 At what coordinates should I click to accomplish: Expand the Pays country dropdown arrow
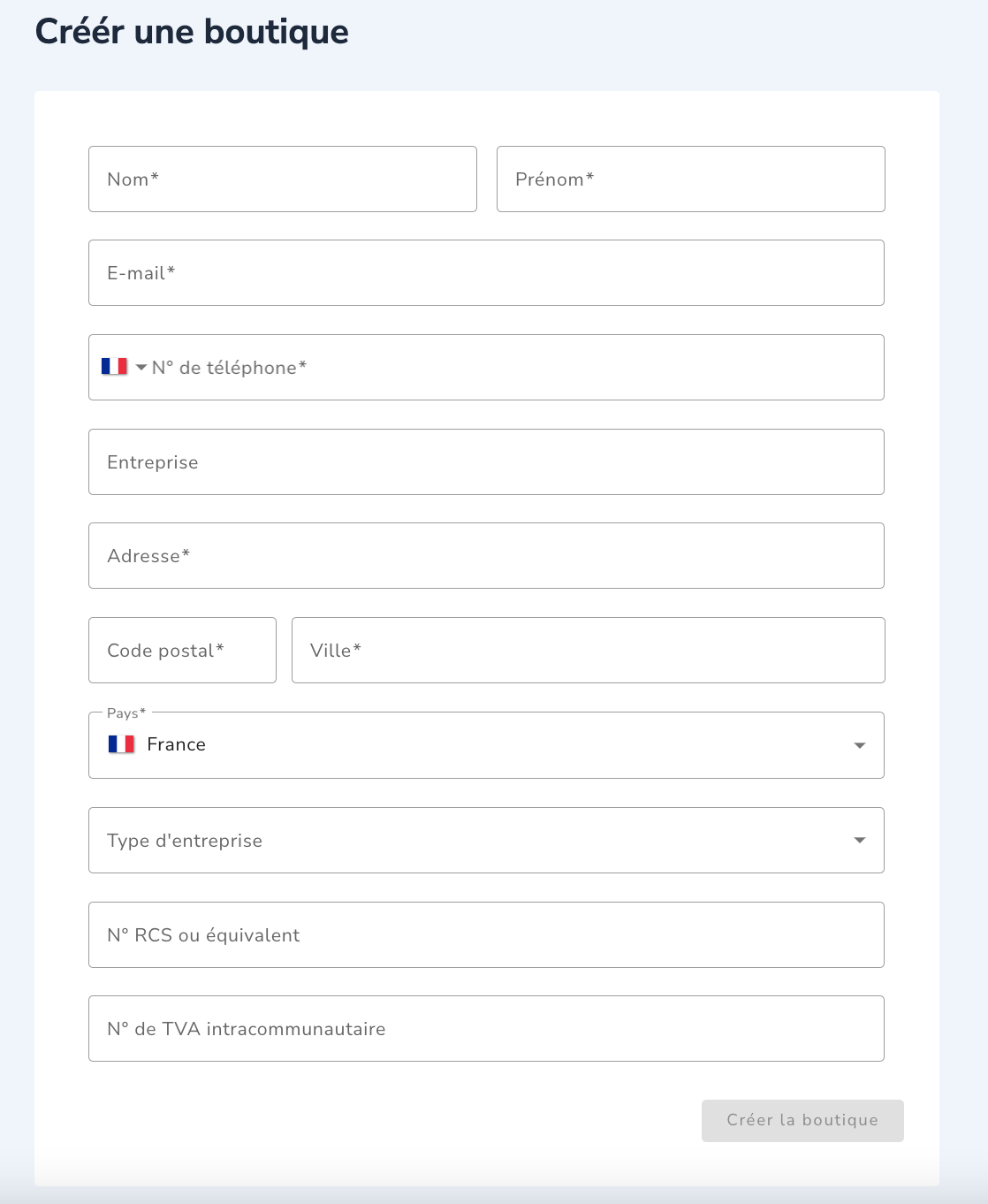[x=859, y=745]
